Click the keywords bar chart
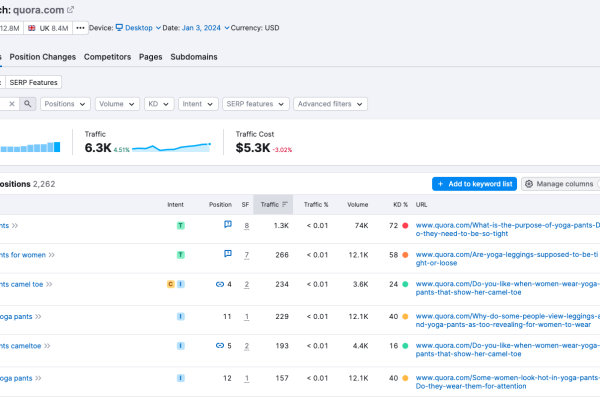Screen dimensions: 600x400 (x=30, y=147)
